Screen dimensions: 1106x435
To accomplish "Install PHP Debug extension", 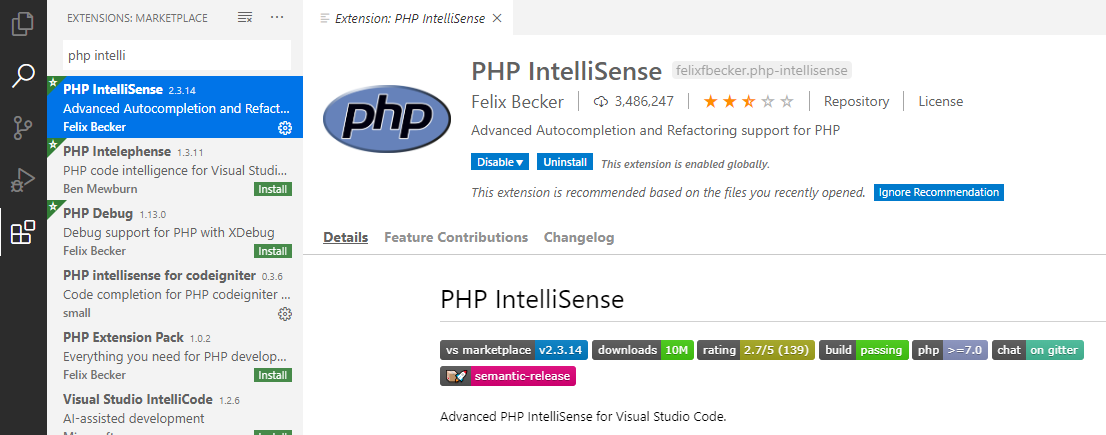I will pos(272,251).
